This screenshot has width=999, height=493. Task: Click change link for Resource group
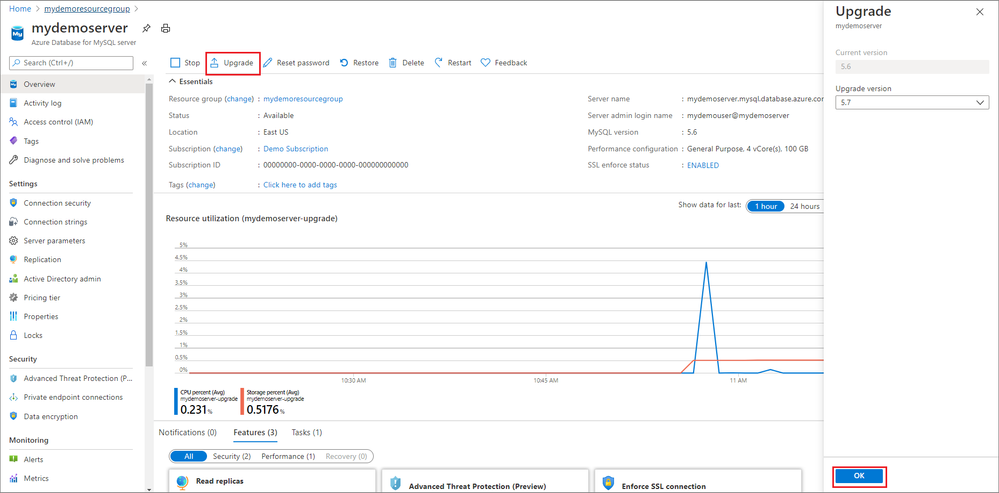pyautogui.click(x=239, y=99)
